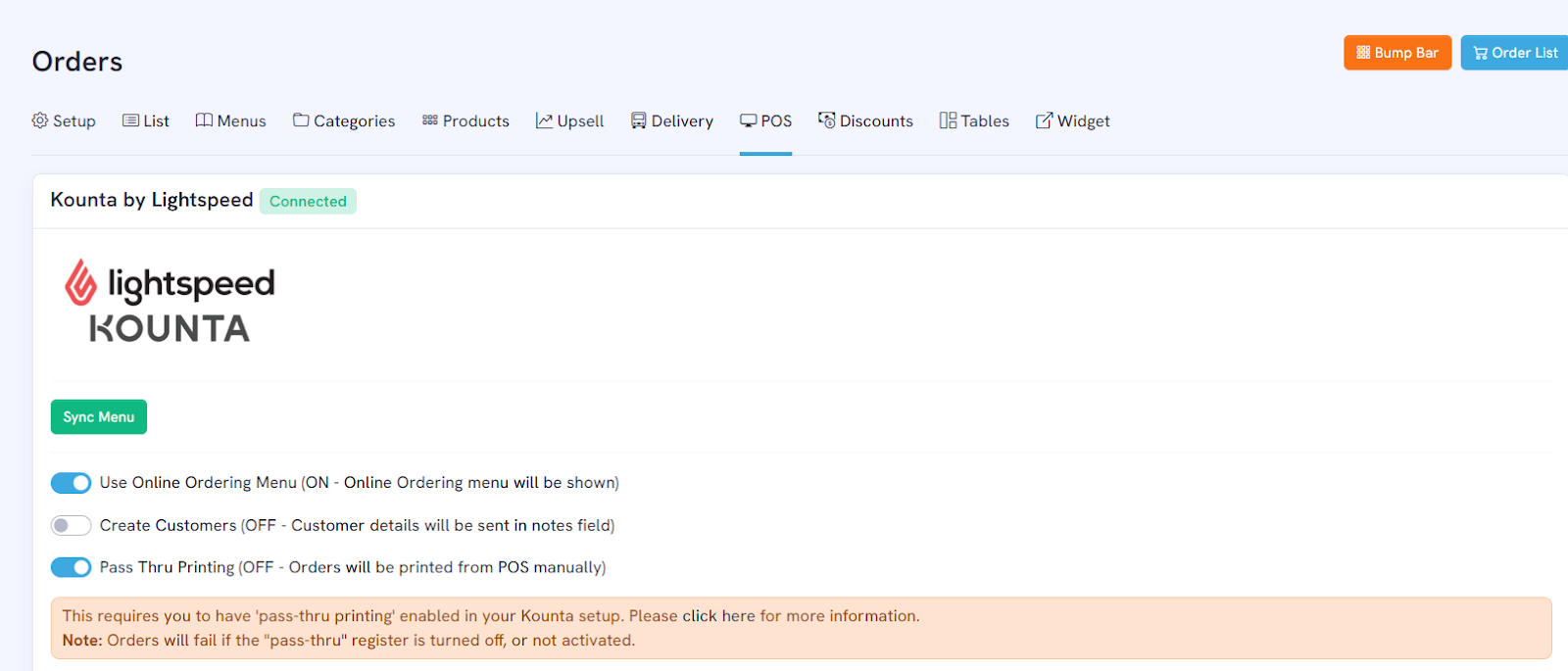Select the Products tab

point(465,120)
